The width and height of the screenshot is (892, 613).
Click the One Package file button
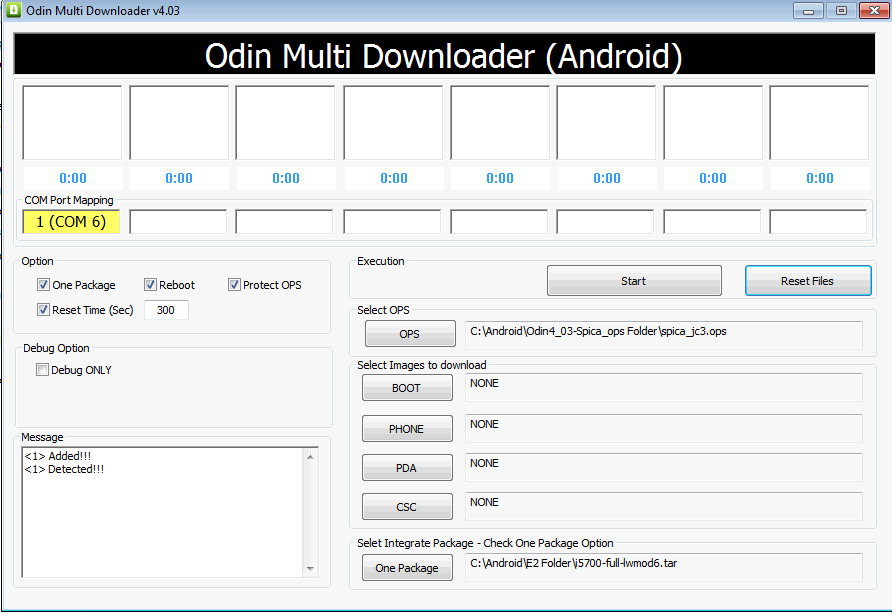[407, 568]
